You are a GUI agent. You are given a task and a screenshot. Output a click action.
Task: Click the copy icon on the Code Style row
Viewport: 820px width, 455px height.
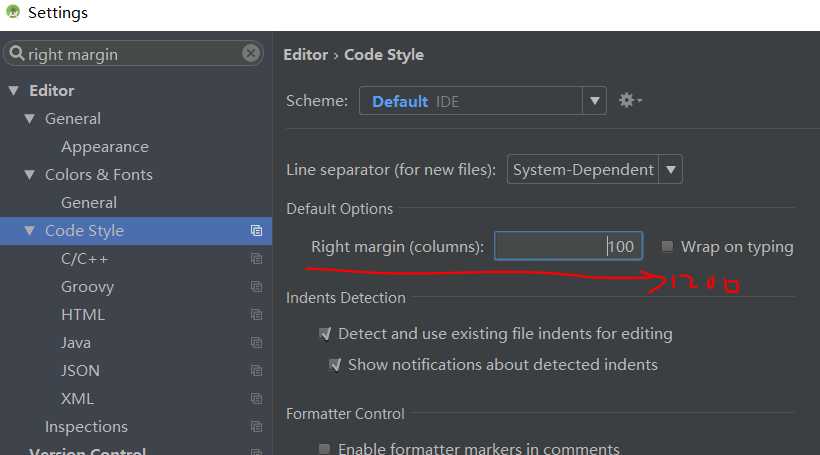[256, 231]
